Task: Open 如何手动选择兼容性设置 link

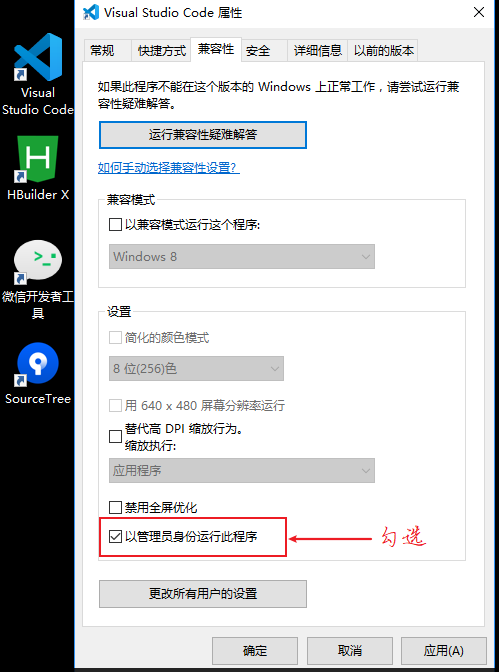Action: coord(168,168)
